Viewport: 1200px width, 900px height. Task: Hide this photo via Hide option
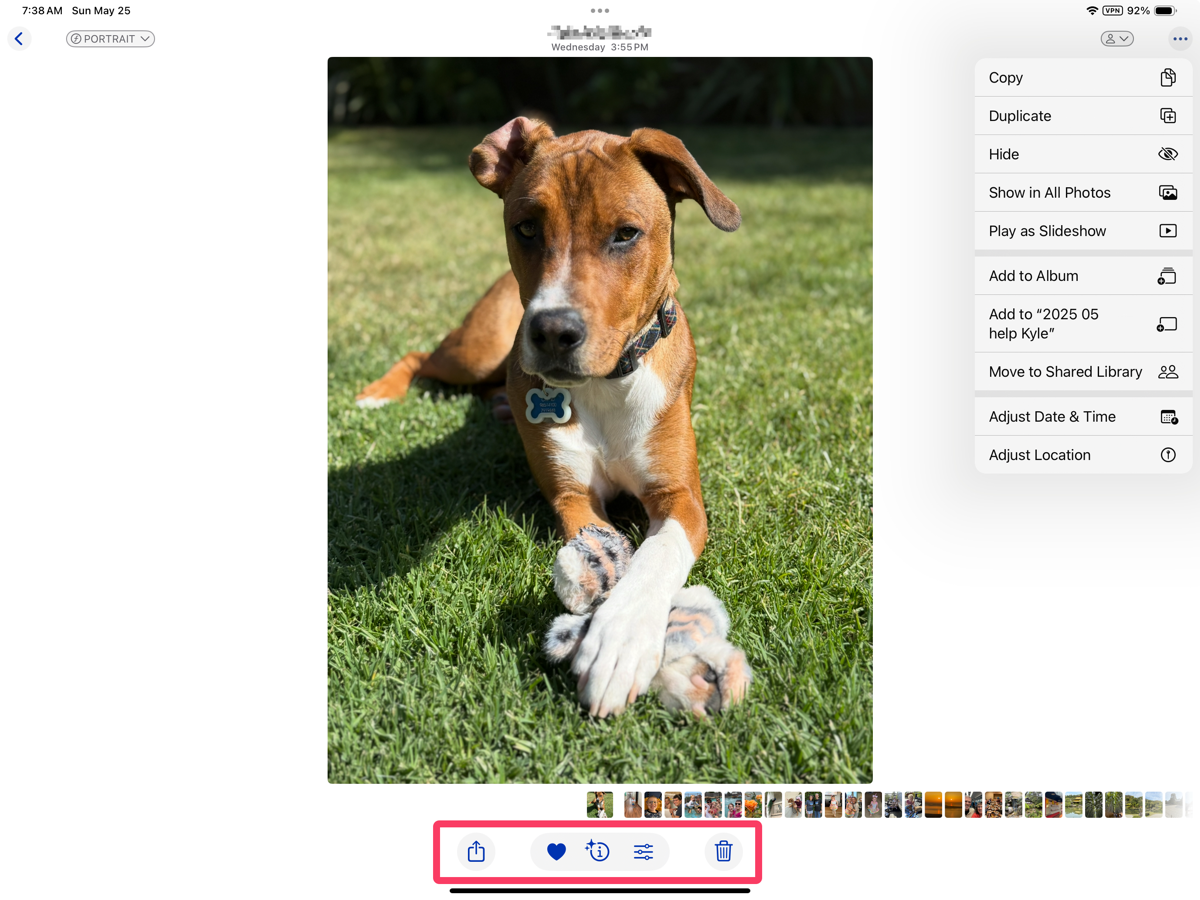click(x=1082, y=154)
